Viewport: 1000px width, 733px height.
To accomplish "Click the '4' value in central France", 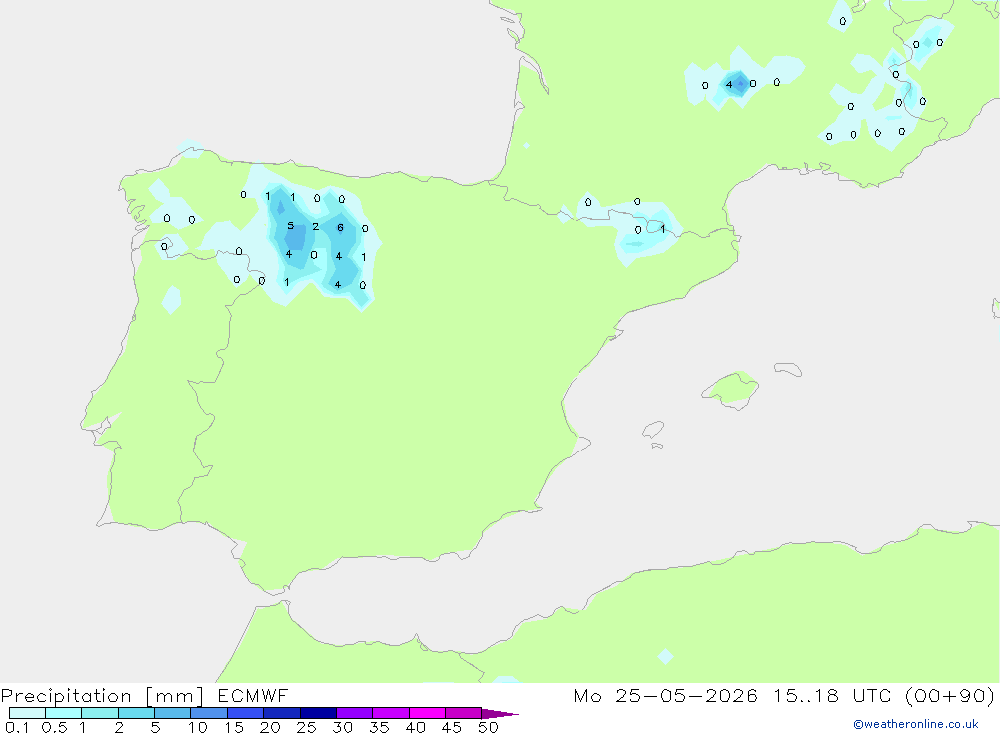I will (x=729, y=84).
